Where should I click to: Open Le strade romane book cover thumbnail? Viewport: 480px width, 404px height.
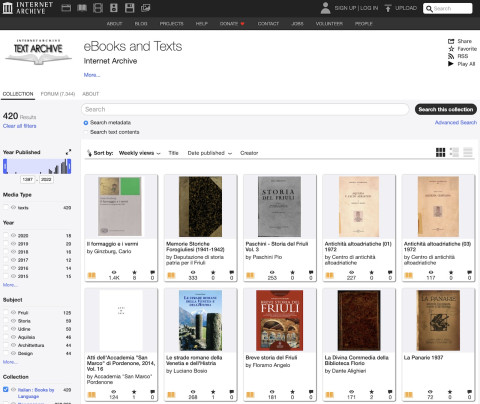pos(200,320)
